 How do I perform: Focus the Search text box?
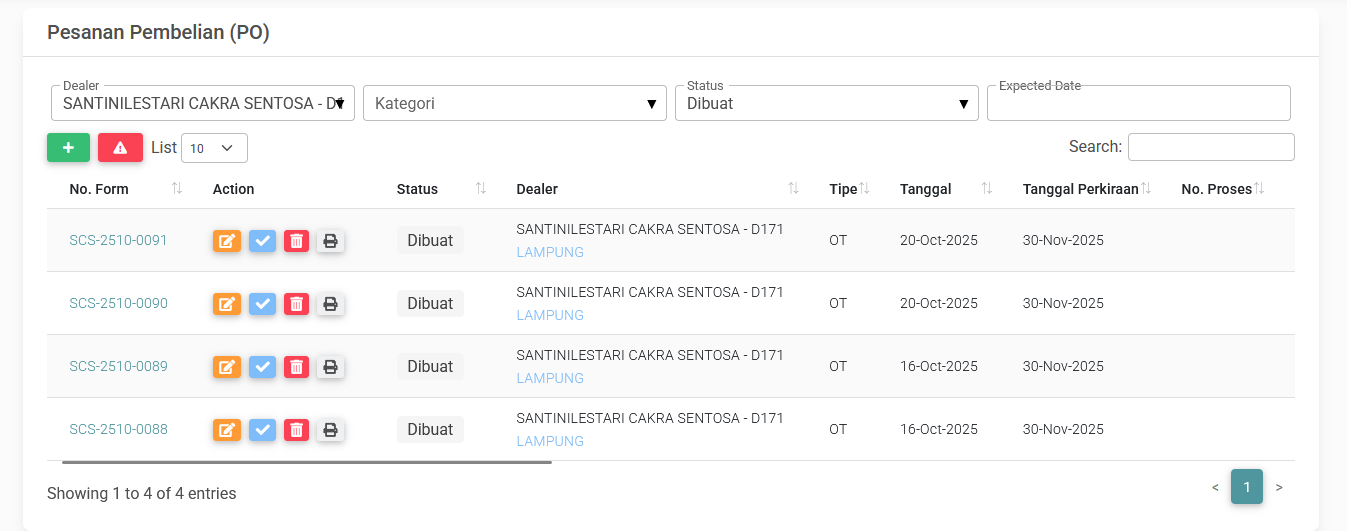tap(1210, 147)
